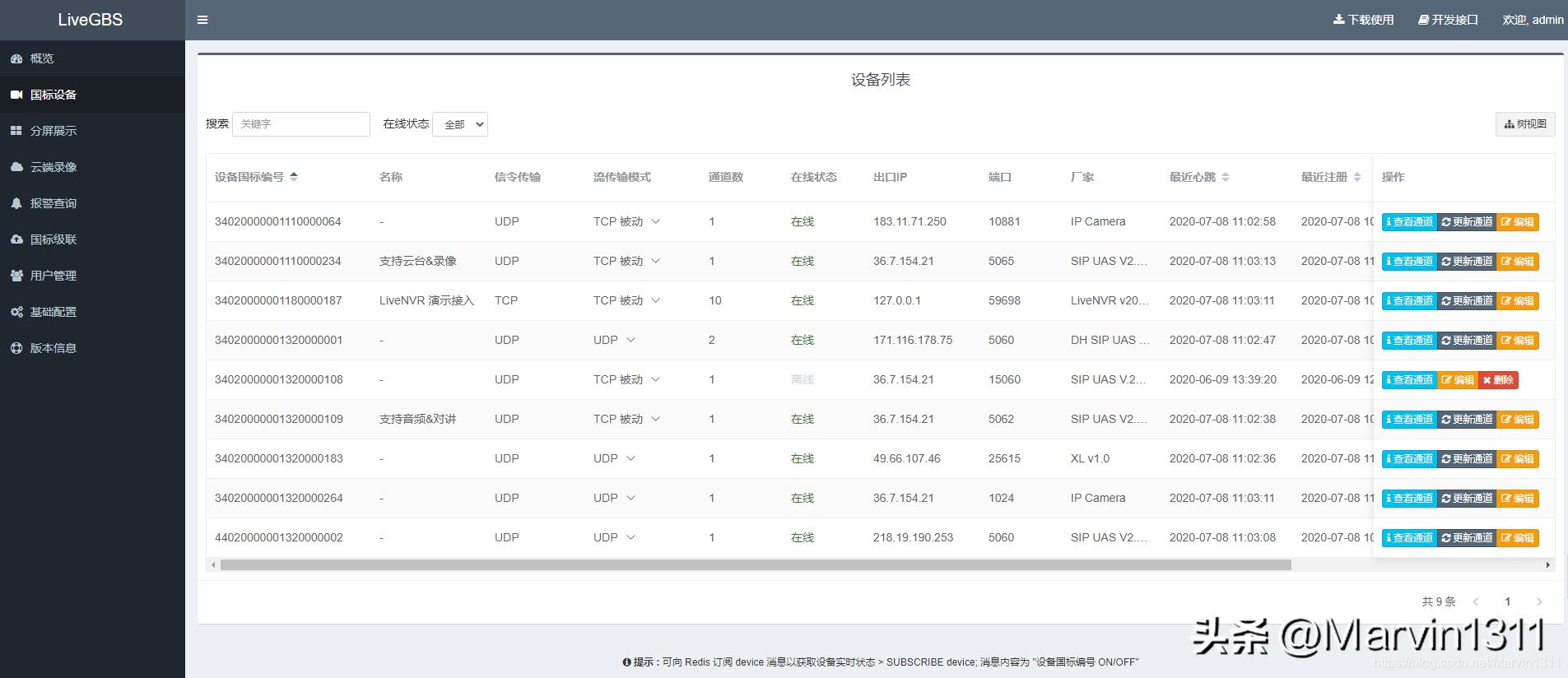Image resolution: width=1568 pixels, height=678 pixels.
Task: Toggle the hamburger sidebar menu icon
Action: pos(202,20)
